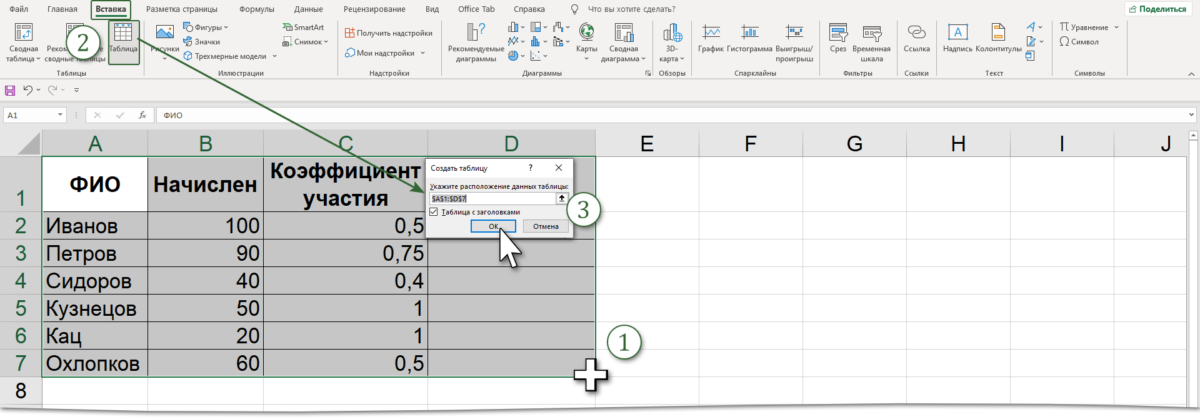1200x419 pixels.
Task: Expand the Фигуры shapes dropdown
Action: (205, 27)
